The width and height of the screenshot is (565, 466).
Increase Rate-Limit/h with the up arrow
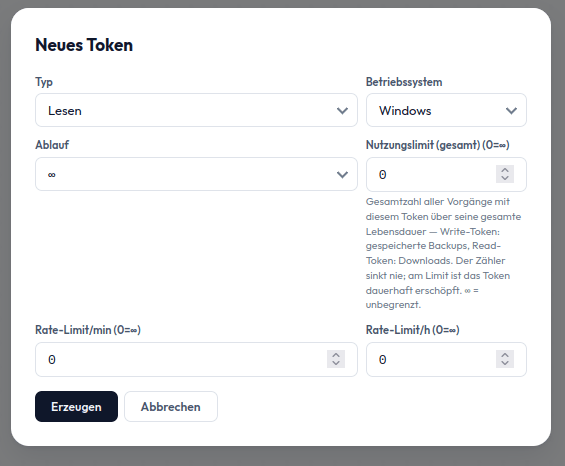(x=505, y=355)
